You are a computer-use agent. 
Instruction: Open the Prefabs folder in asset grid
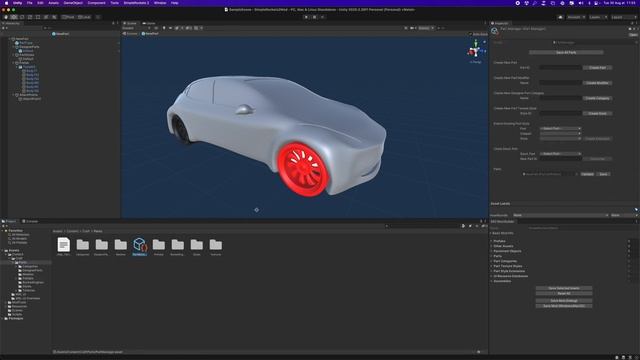click(x=159, y=247)
